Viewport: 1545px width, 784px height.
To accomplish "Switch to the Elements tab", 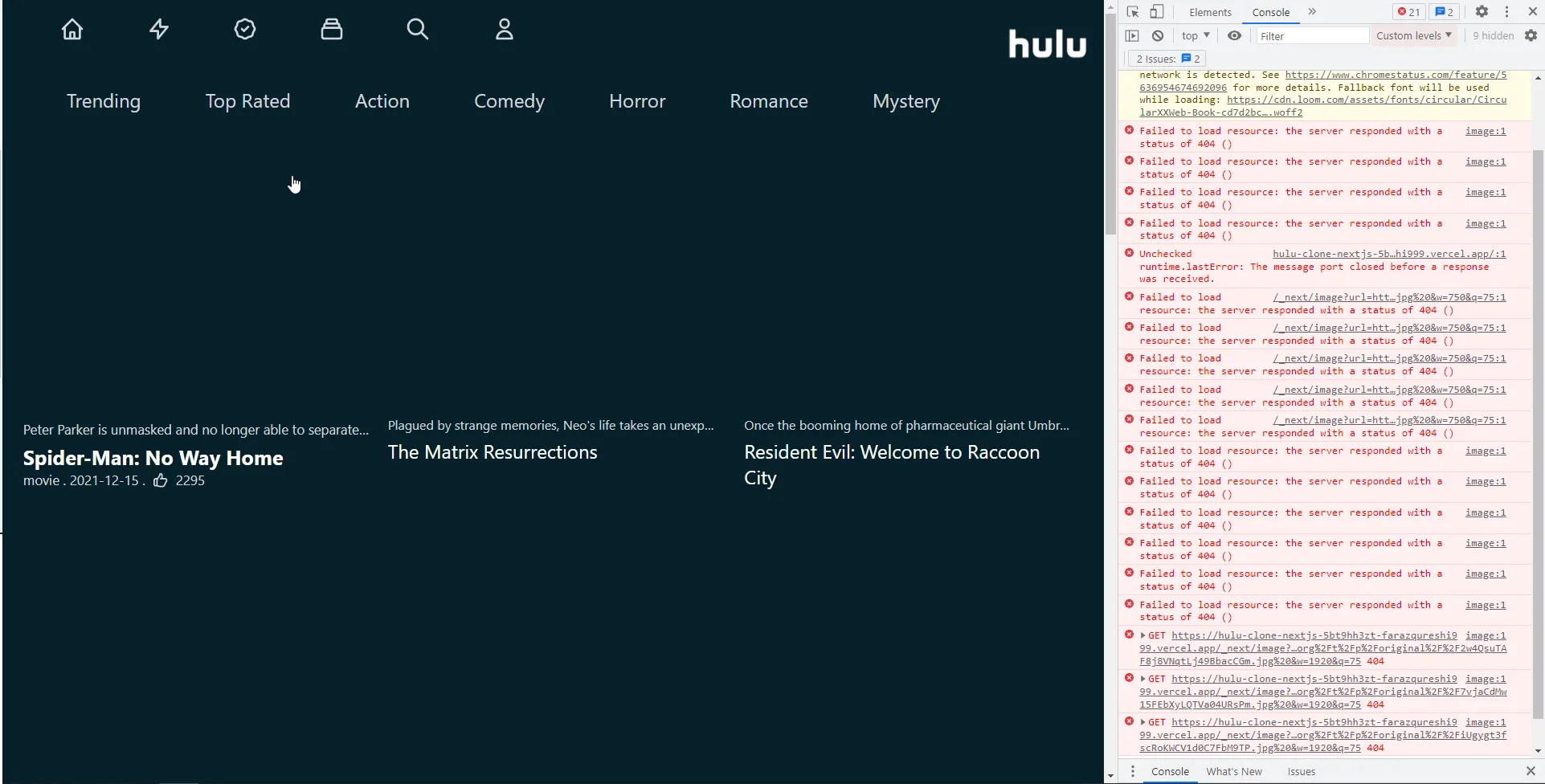I will (1210, 12).
